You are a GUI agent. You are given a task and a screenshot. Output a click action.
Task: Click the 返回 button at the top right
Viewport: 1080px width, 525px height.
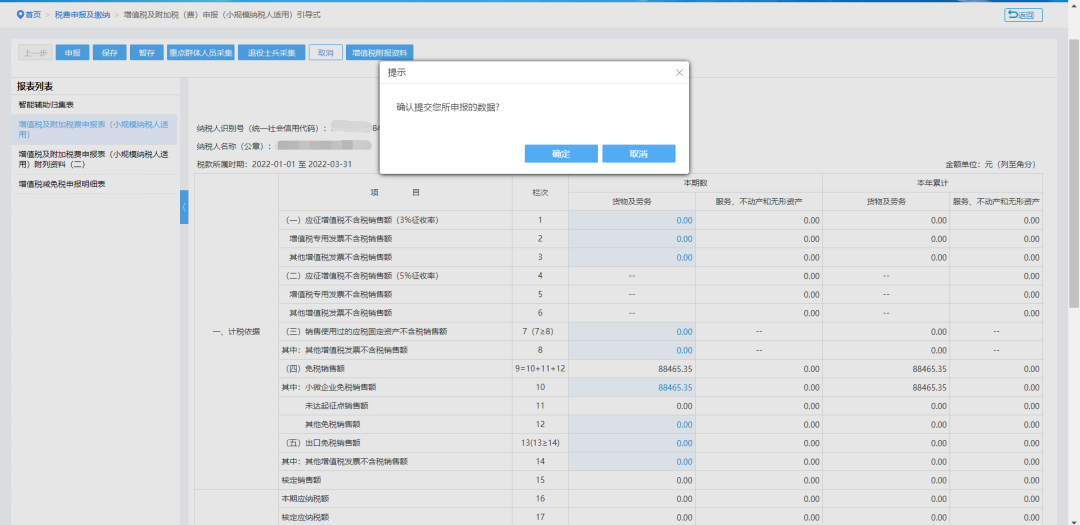coord(1023,14)
